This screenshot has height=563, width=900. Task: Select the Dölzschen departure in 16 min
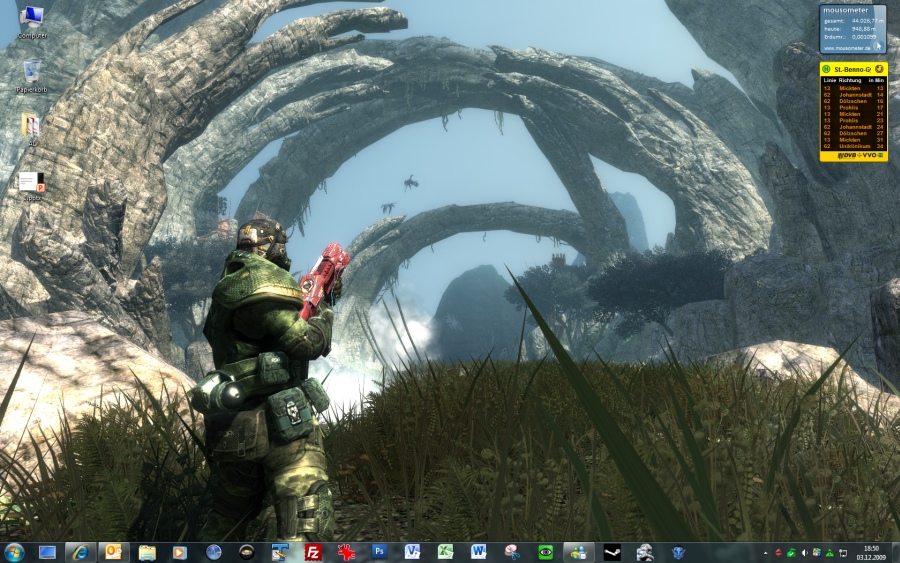click(854, 101)
